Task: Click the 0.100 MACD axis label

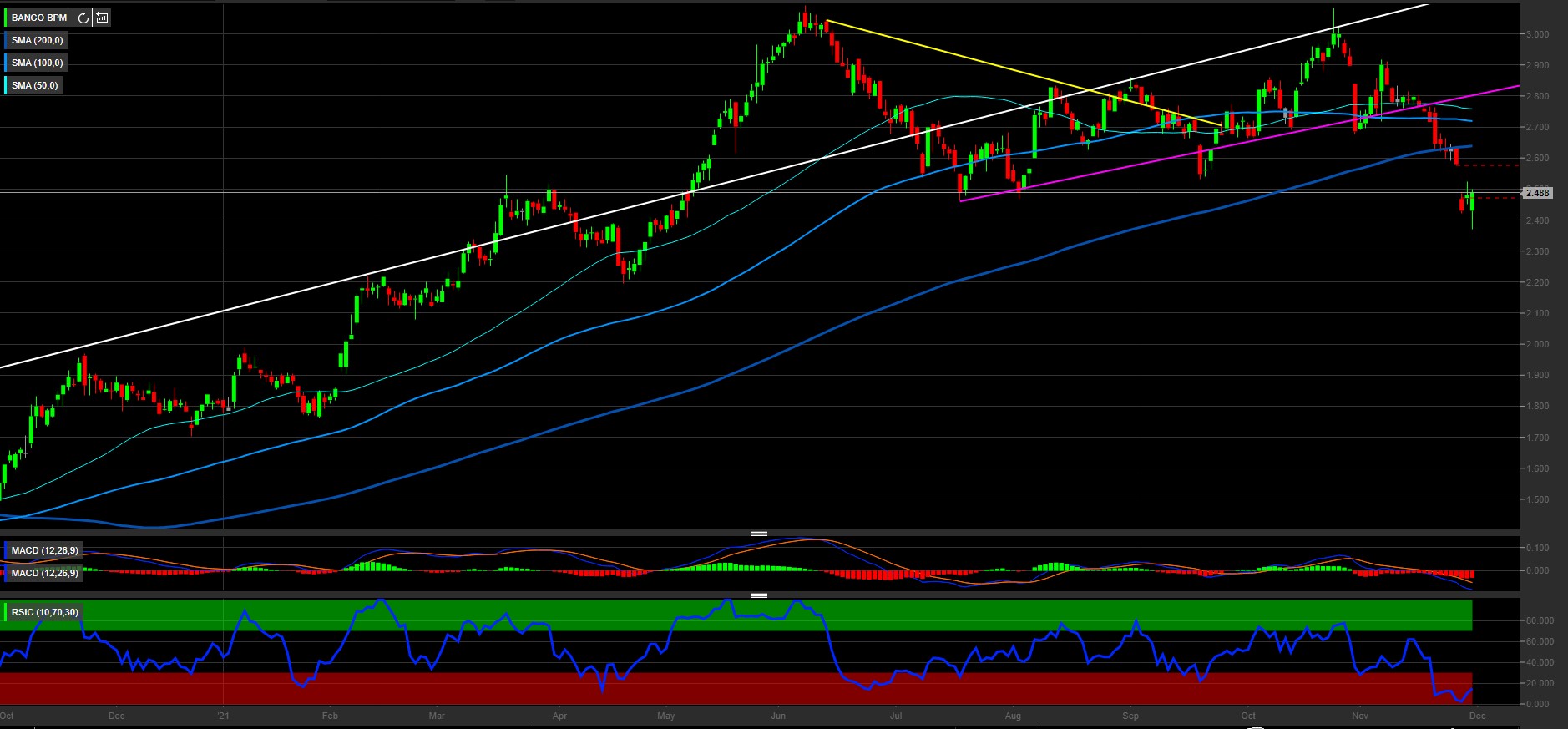Action: (x=1538, y=548)
